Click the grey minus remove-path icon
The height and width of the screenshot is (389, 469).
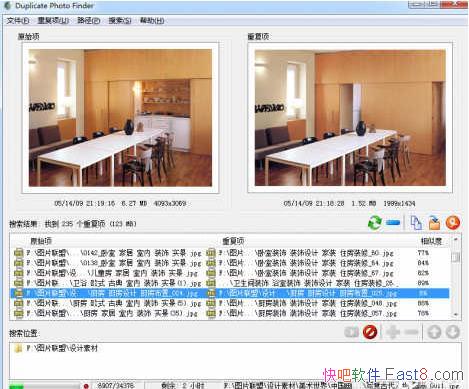[x=412, y=332]
